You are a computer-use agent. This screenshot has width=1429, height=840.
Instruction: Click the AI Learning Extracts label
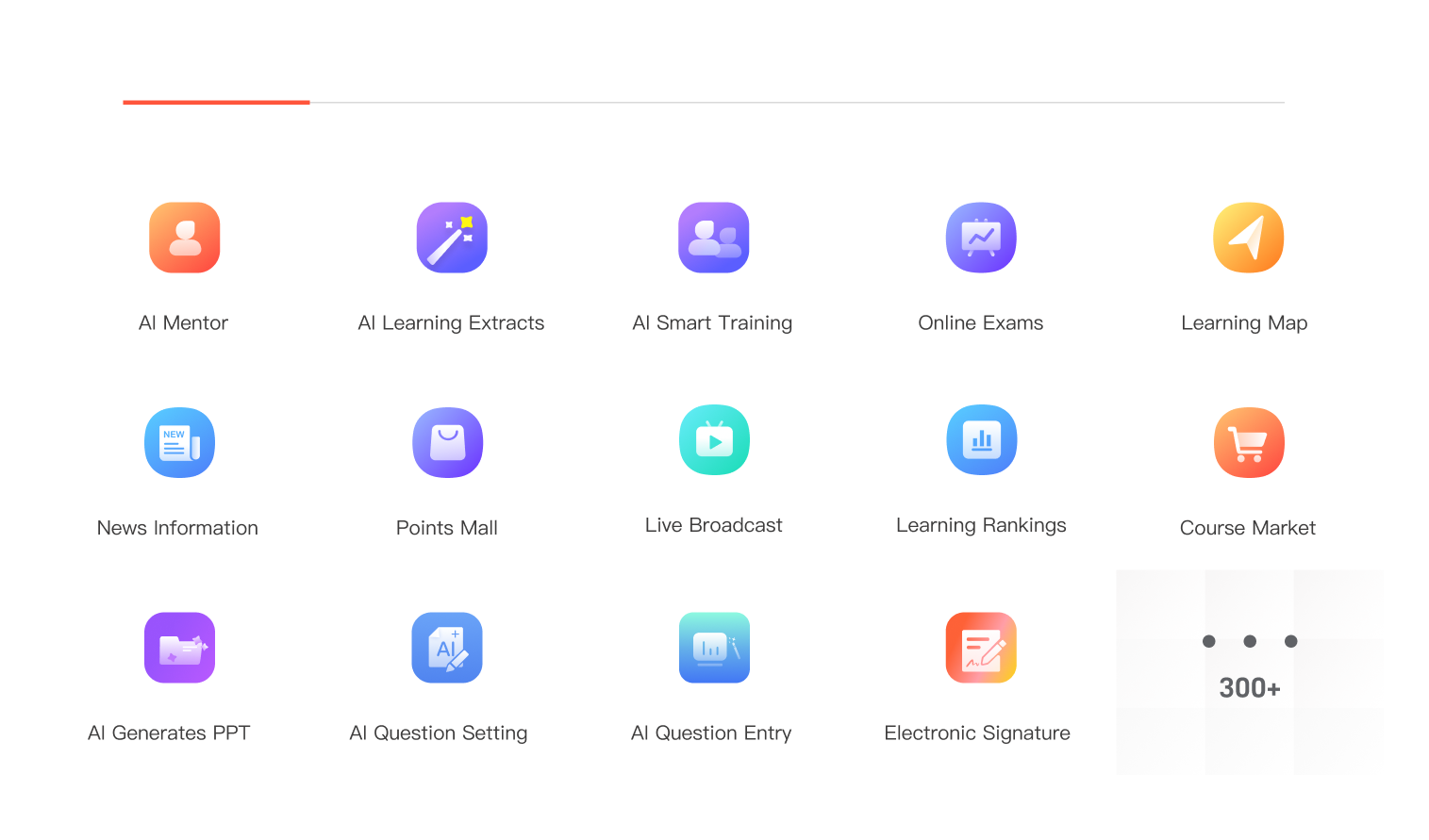click(x=451, y=323)
